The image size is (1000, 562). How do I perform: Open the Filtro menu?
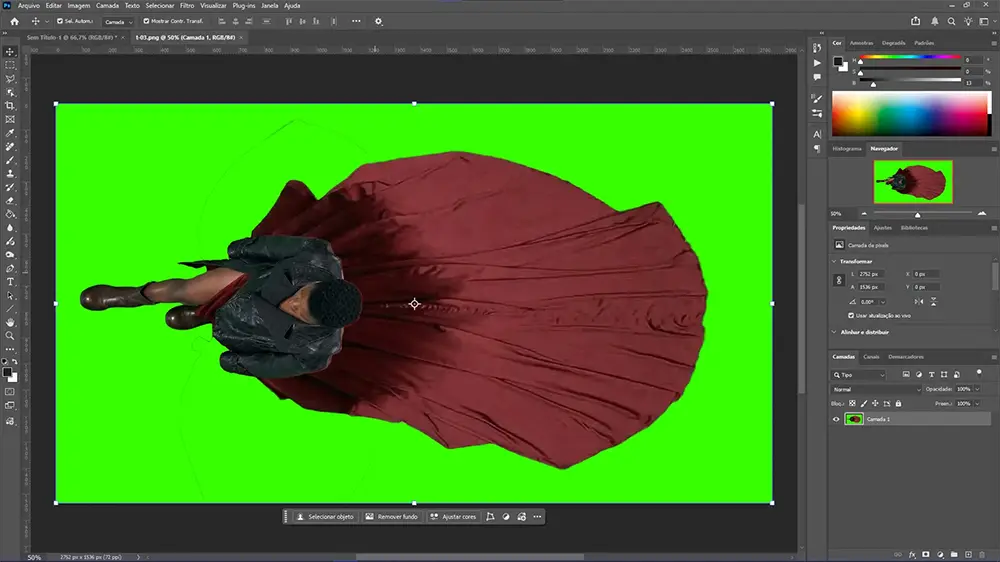pyautogui.click(x=187, y=5)
